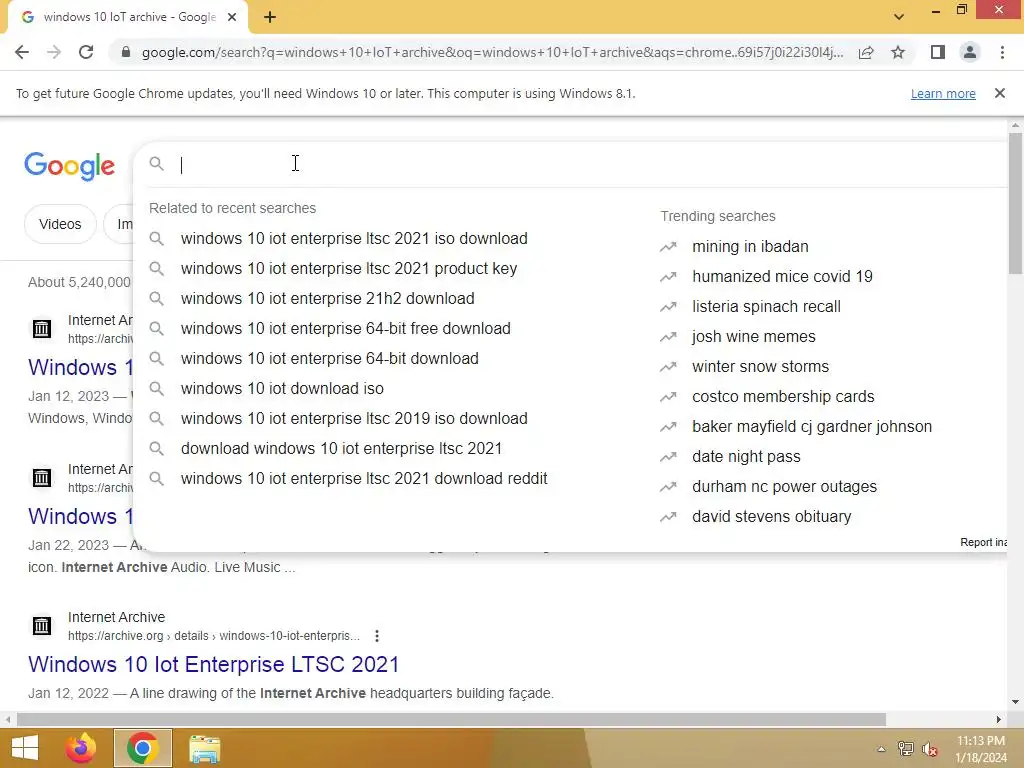Select trending search listeria spinach recall
This screenshot has width=1024, height=768.
766,306
